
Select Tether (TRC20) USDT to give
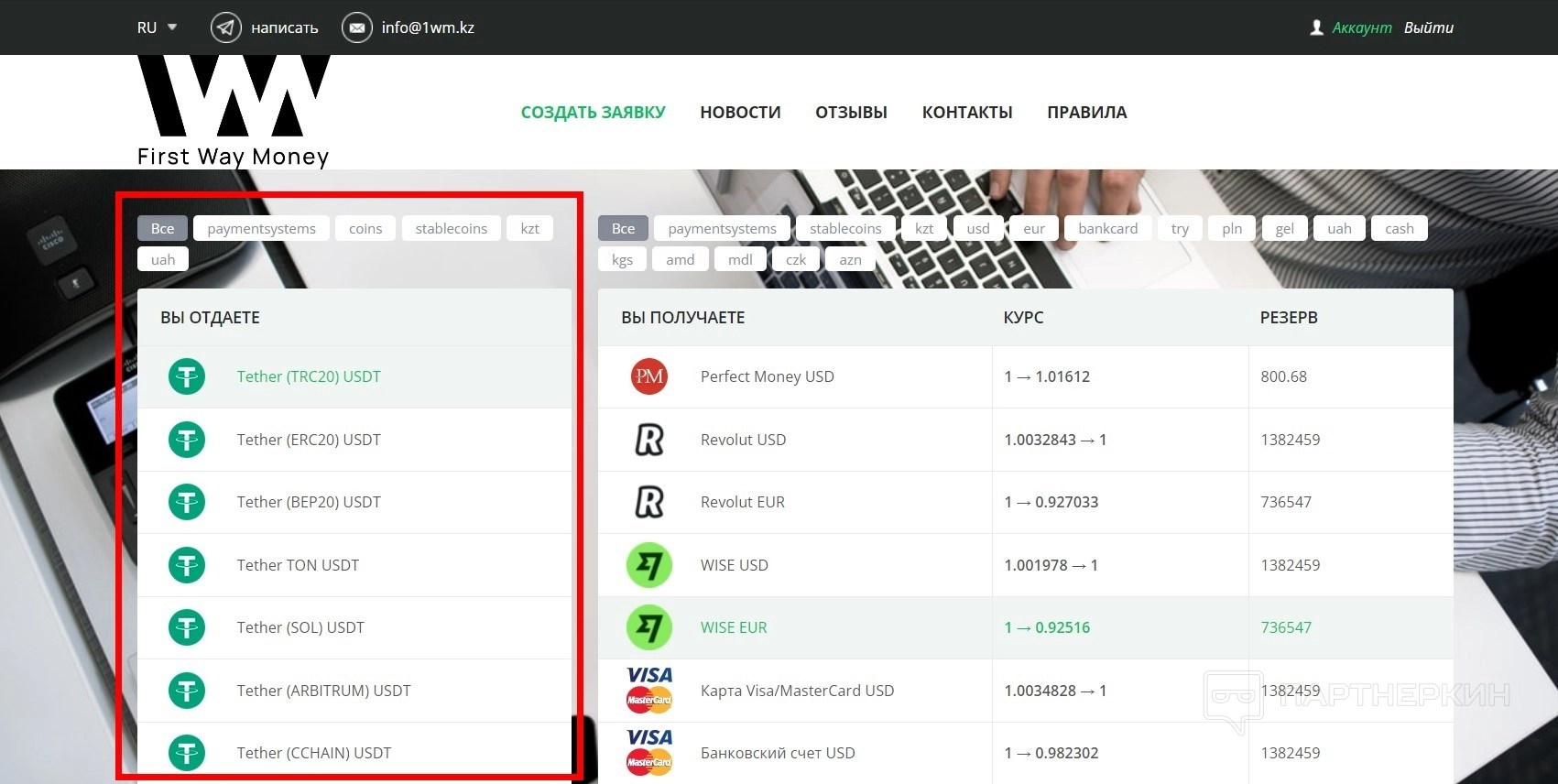point(354,376)
